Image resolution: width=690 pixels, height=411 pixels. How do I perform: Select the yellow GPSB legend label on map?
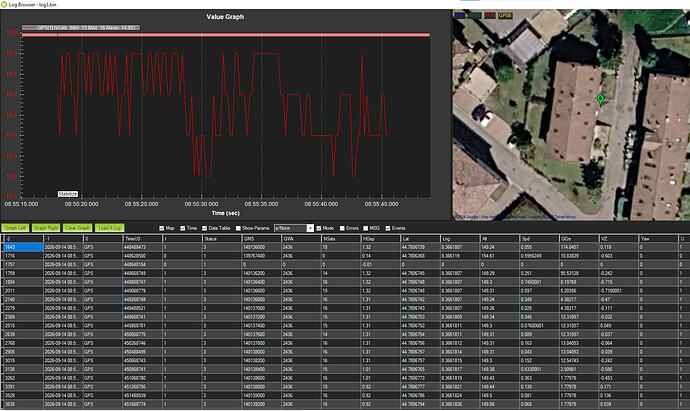505,15
